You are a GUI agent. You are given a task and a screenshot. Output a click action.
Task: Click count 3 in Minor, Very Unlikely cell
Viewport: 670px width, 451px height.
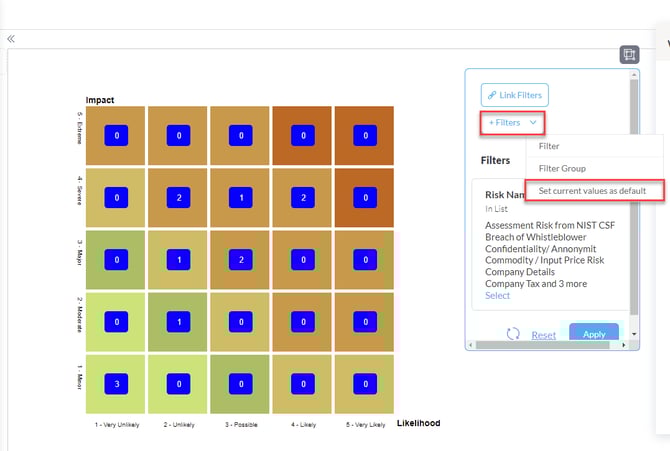point(116,384)
